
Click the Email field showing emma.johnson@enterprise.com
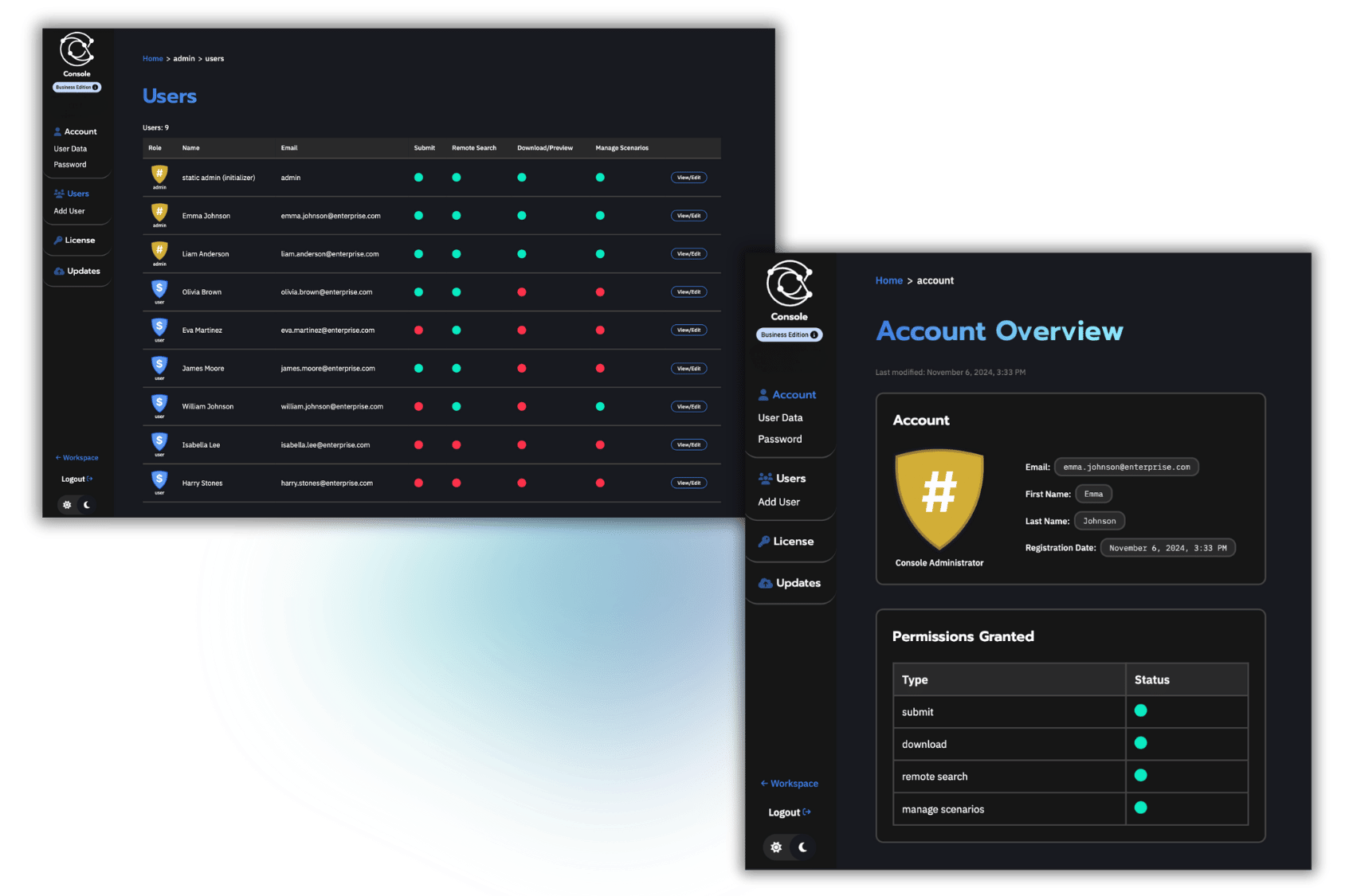click(1126, 467)
